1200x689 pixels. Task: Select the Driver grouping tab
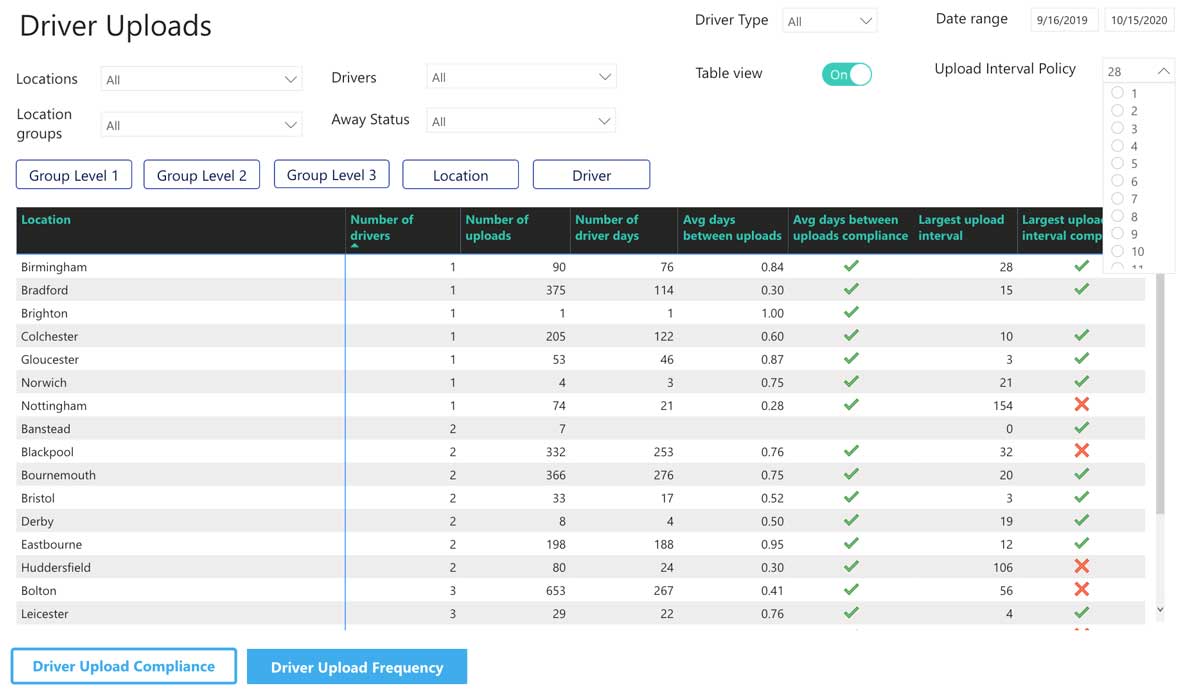tap(591, 175)
